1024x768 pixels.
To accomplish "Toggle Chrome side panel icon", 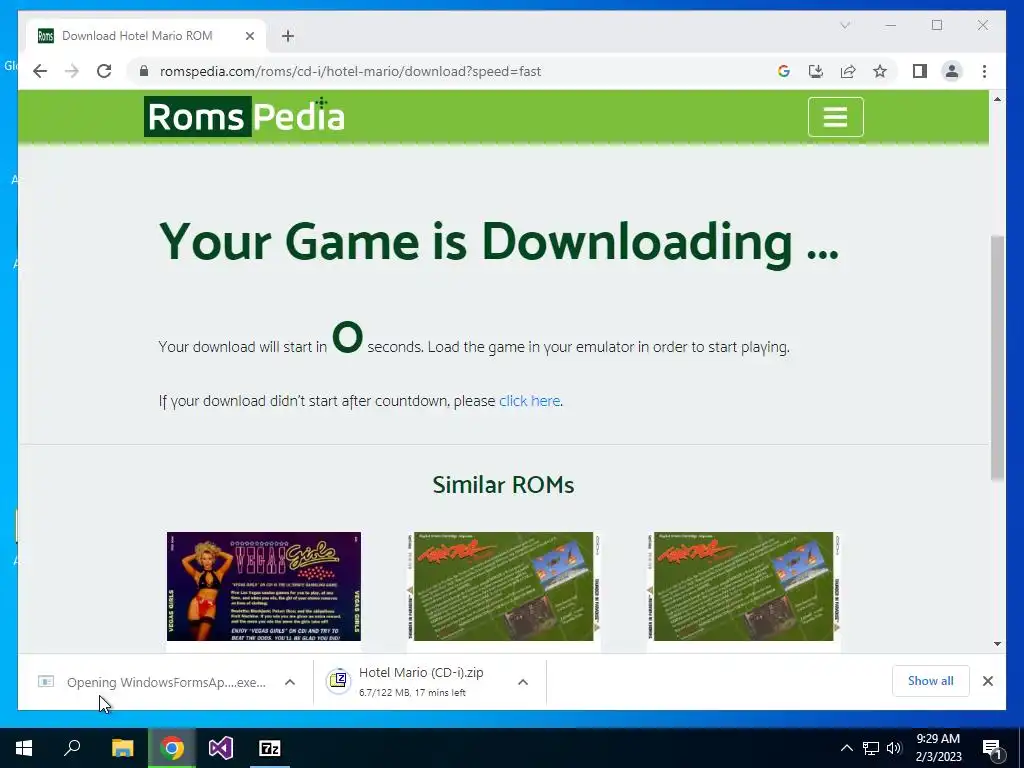I will coord(920,71).
